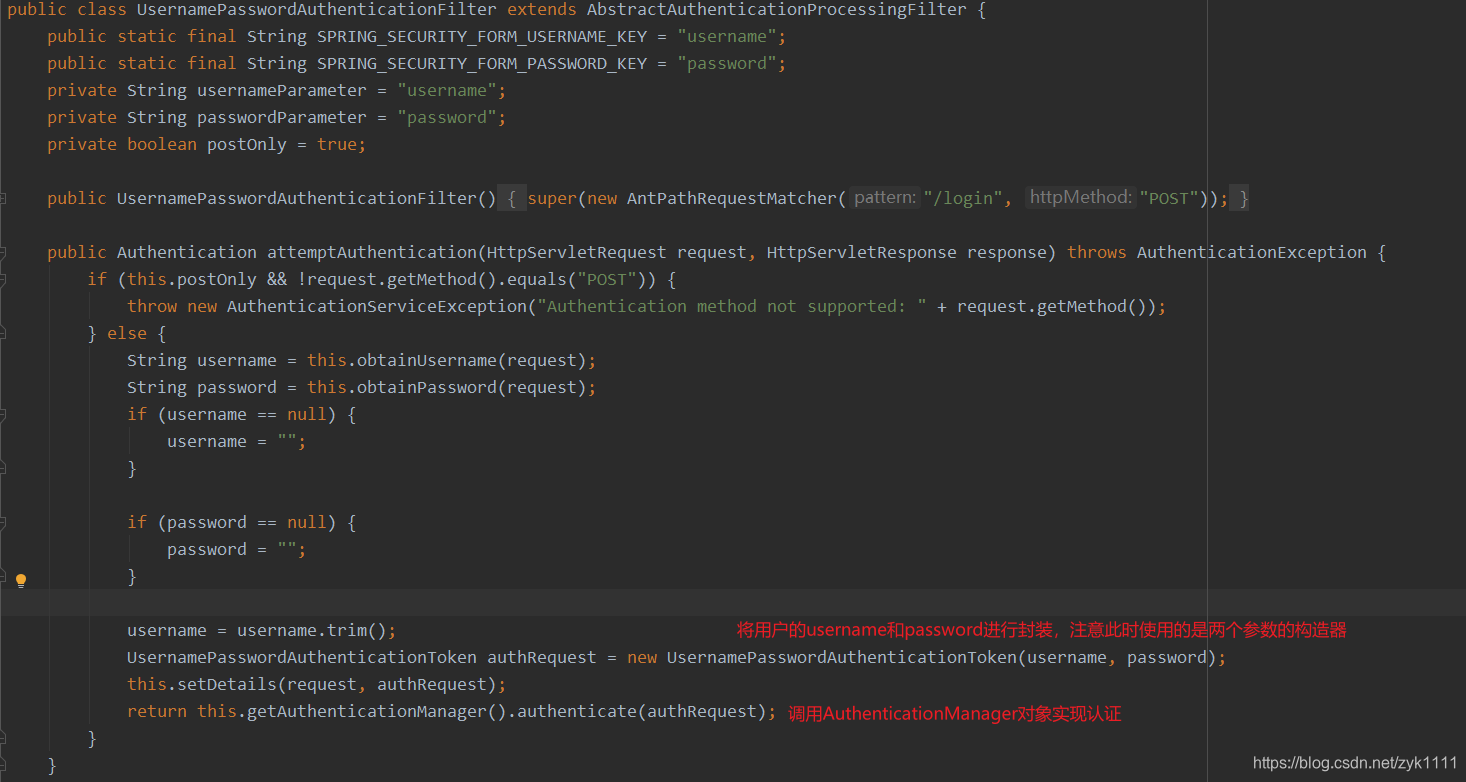Click the red comment 调用AuthenticationManager对象实现认证
This screenshot has height=782, width=1466.
955,714
